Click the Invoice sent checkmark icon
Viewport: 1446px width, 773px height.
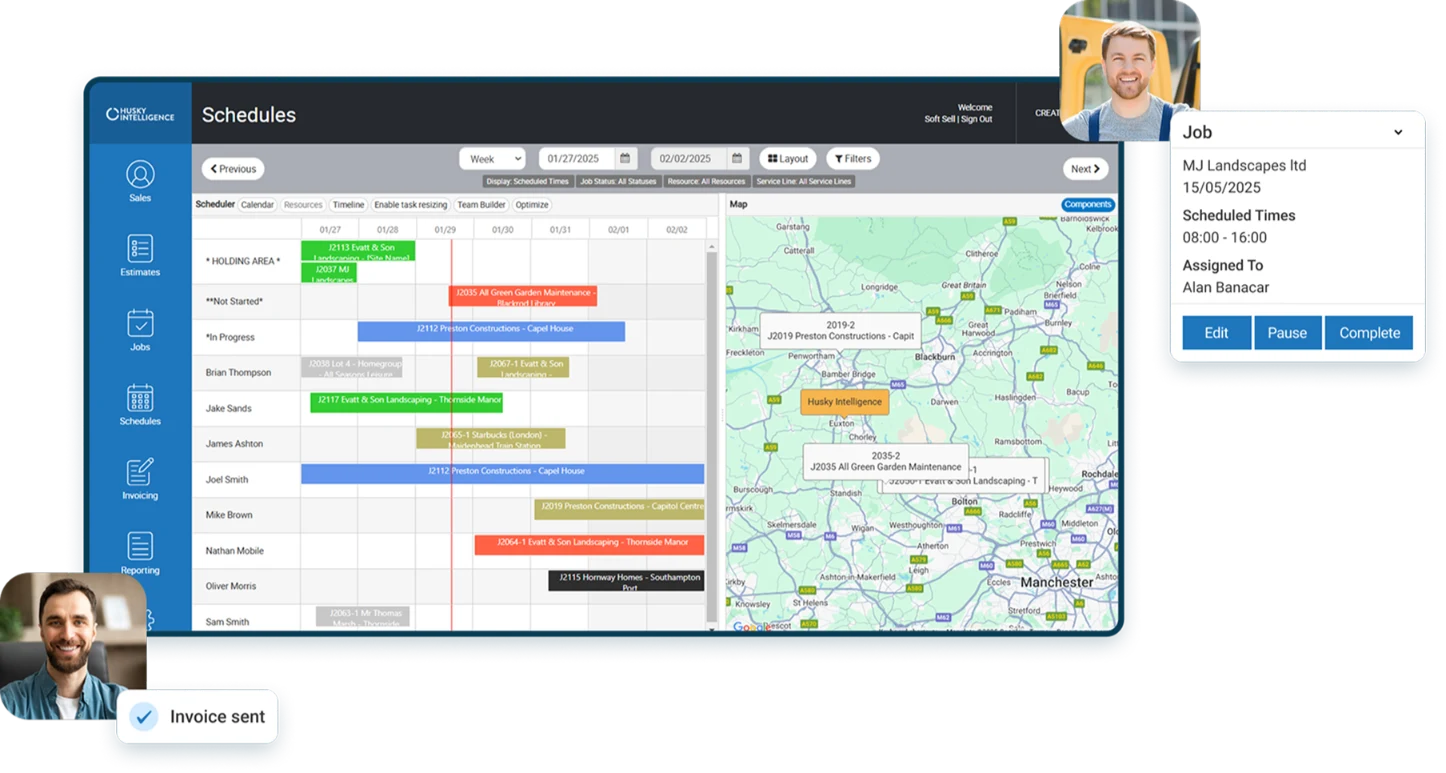point(145,716)
